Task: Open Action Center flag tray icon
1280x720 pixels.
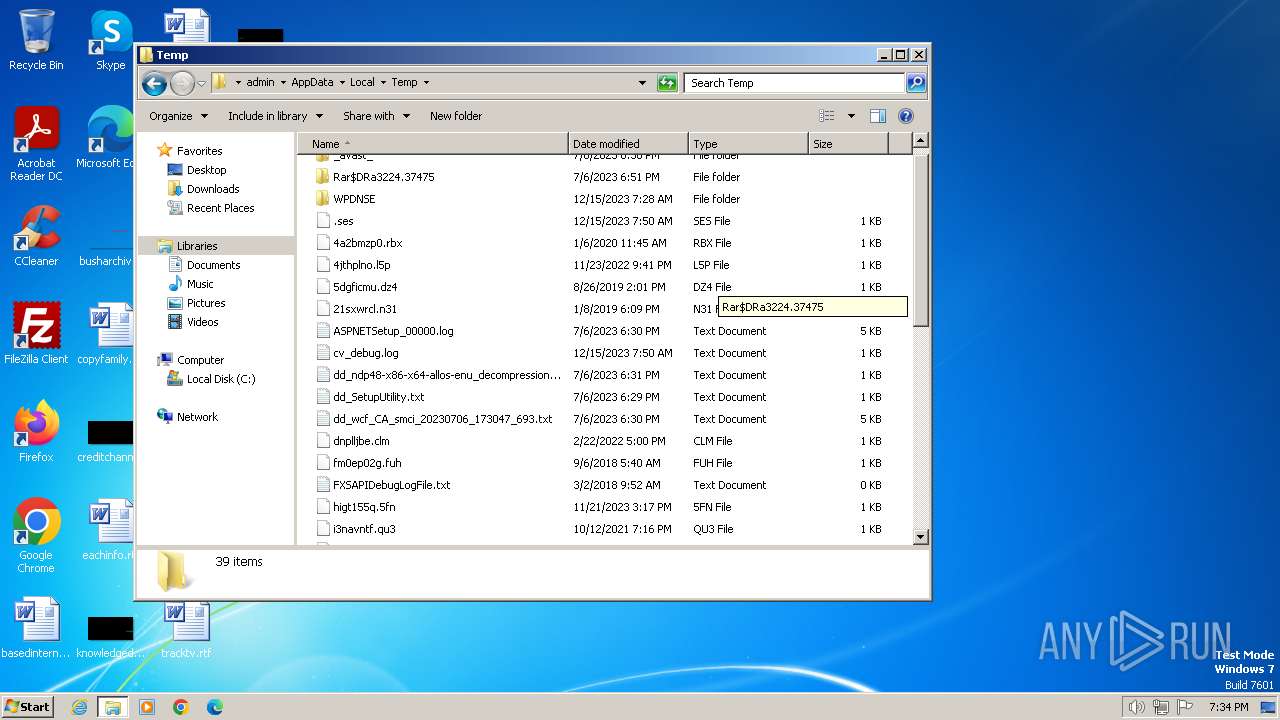Action: (1185, 707)
